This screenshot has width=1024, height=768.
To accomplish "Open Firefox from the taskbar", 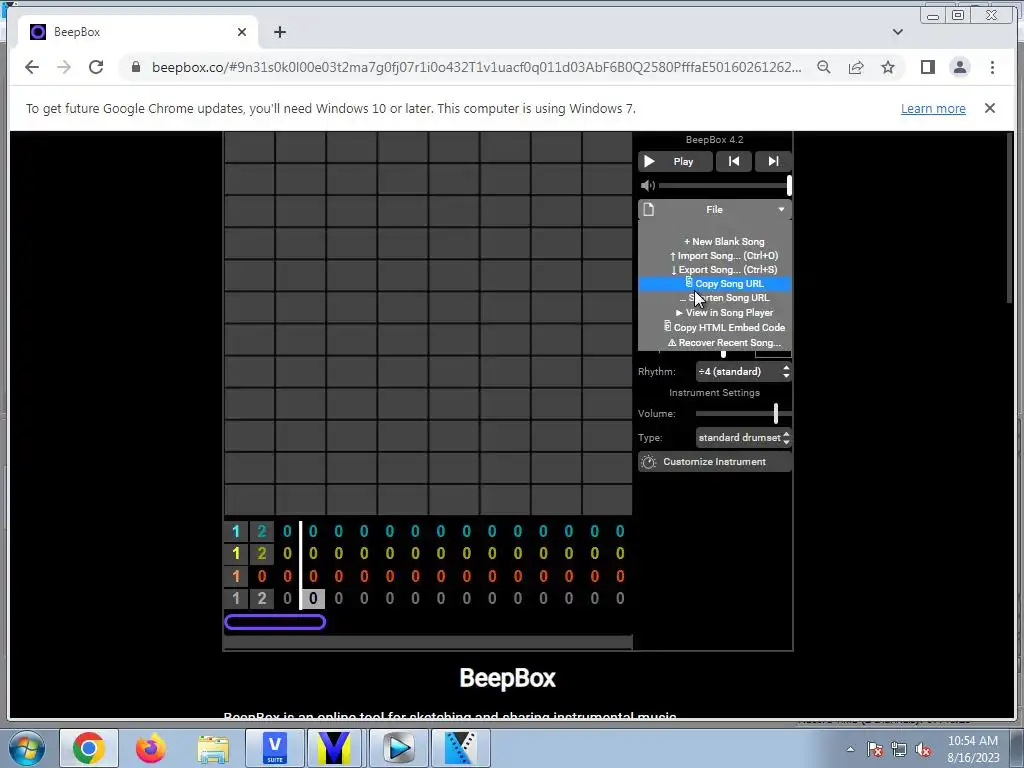I will coord(150,748).
